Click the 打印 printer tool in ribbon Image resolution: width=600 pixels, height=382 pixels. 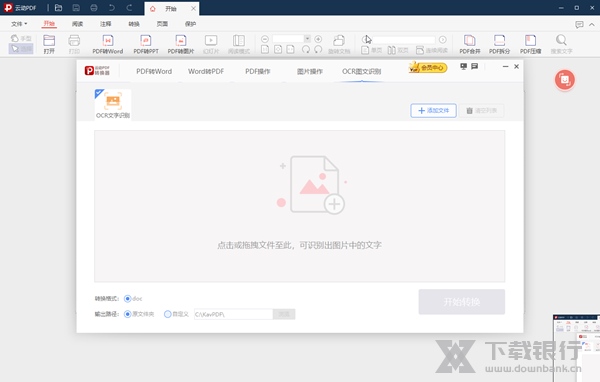coord(74,44)
